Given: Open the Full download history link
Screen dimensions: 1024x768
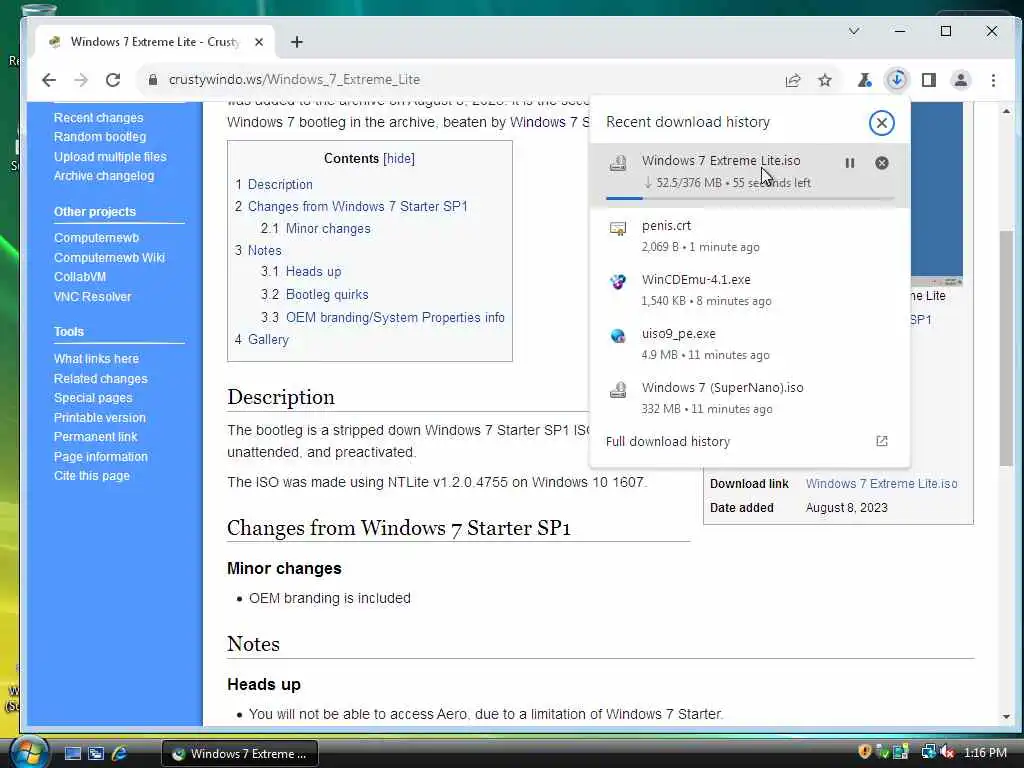Looking at the screenshot, I should tap(667, 441).
